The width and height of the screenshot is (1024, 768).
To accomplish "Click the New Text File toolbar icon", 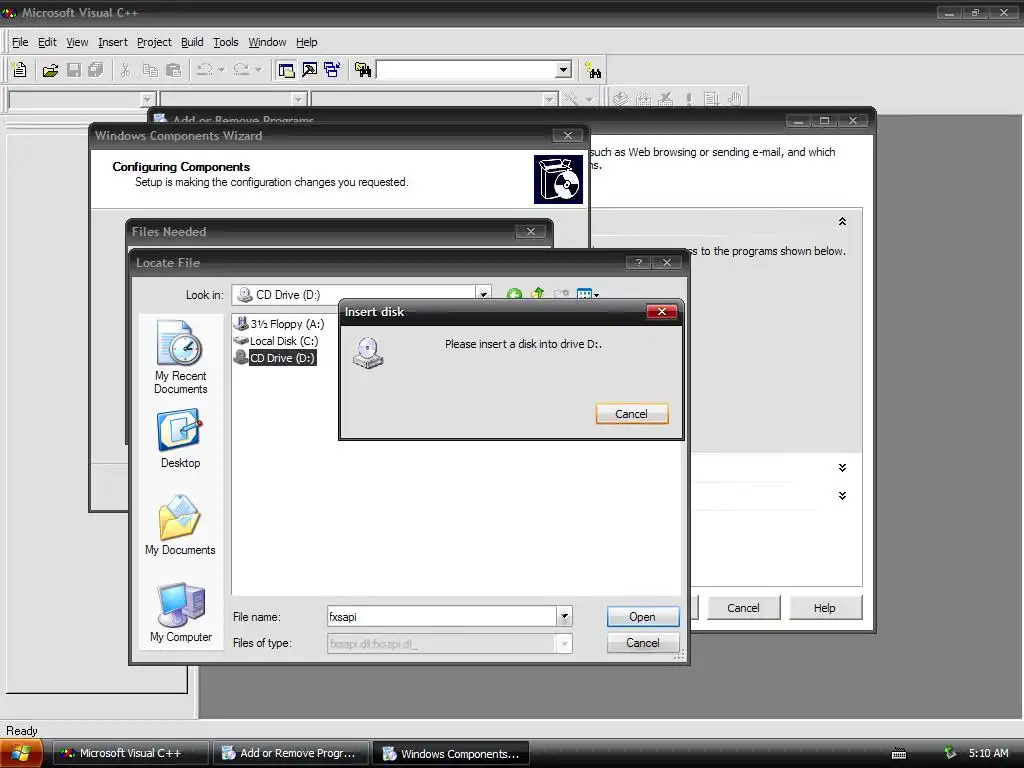I will pyautogui.click(x=20, y=70).
